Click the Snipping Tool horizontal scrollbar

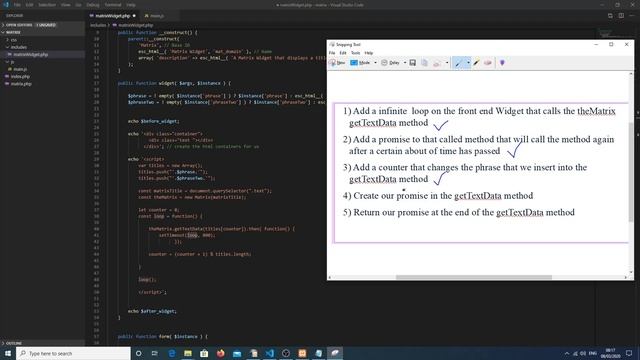[473, 277]
